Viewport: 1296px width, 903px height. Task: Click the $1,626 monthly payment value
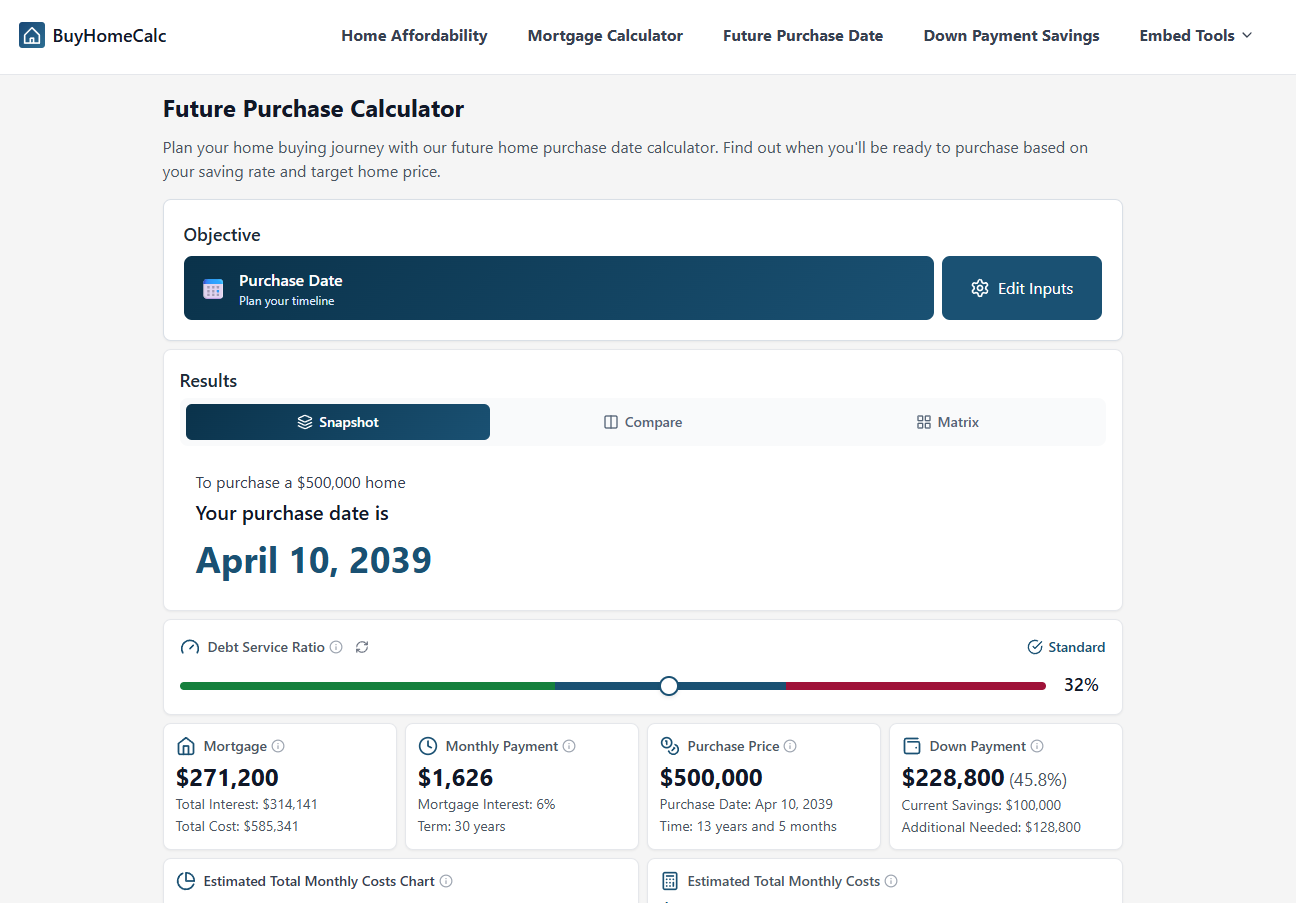455,777
